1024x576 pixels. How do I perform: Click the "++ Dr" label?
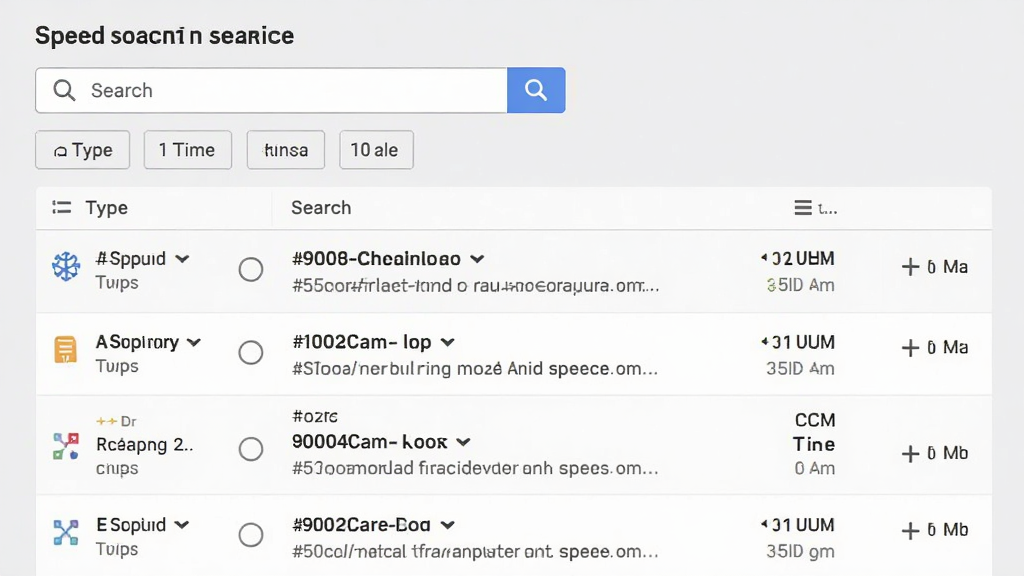[116, 421]
